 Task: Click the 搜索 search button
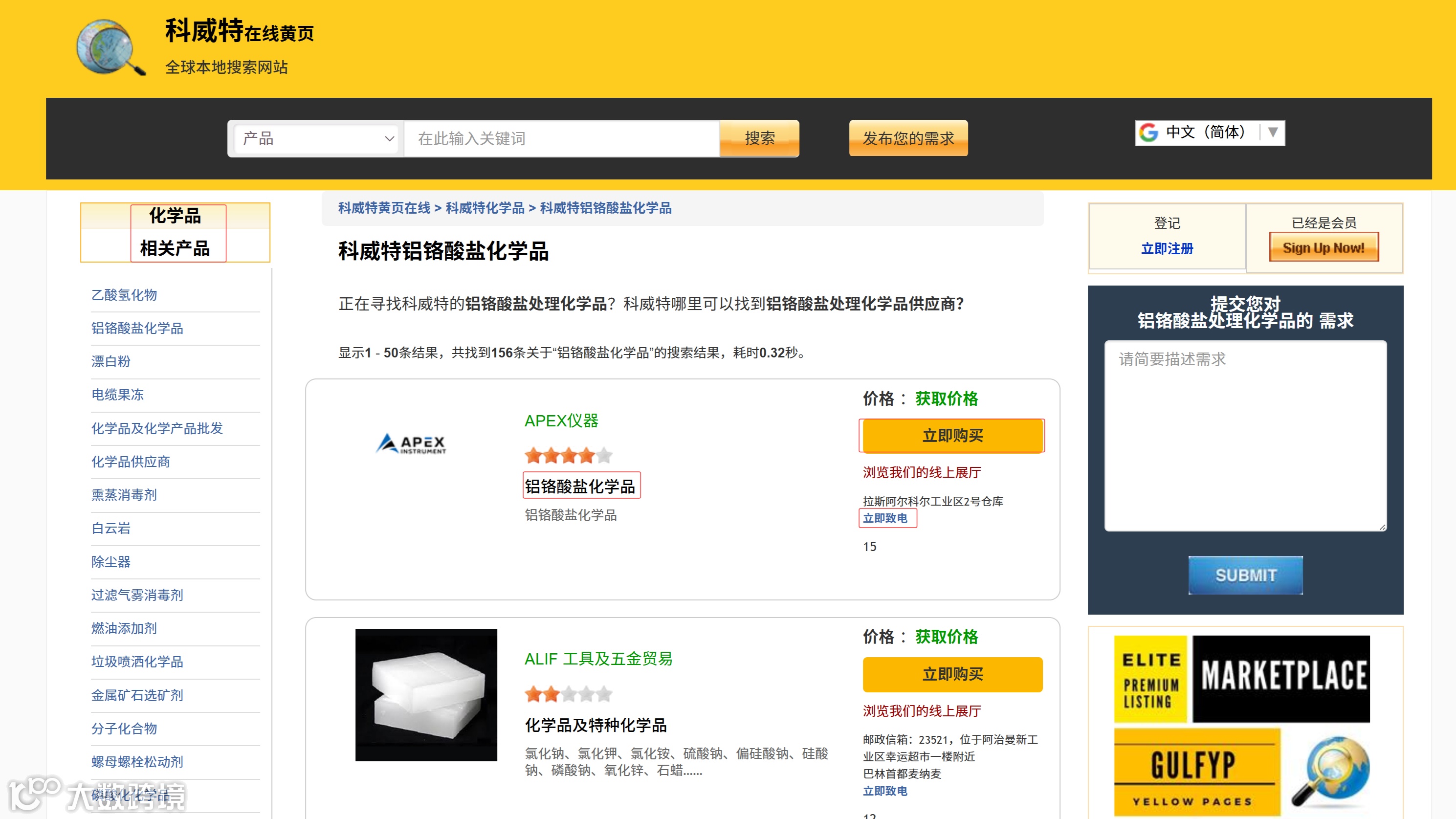[759, 138]
